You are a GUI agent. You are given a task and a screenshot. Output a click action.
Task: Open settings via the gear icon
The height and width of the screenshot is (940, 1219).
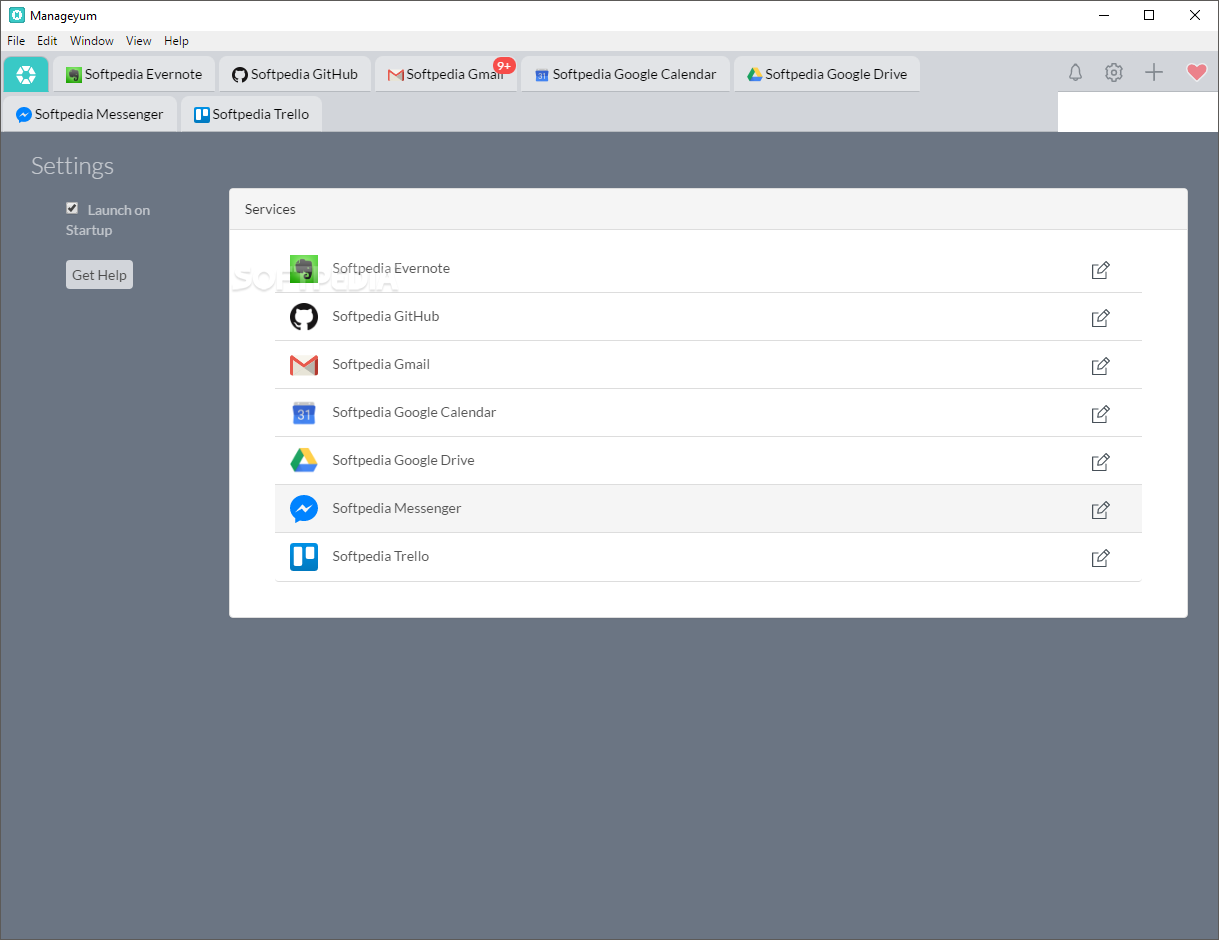[x=1114, y=73]
